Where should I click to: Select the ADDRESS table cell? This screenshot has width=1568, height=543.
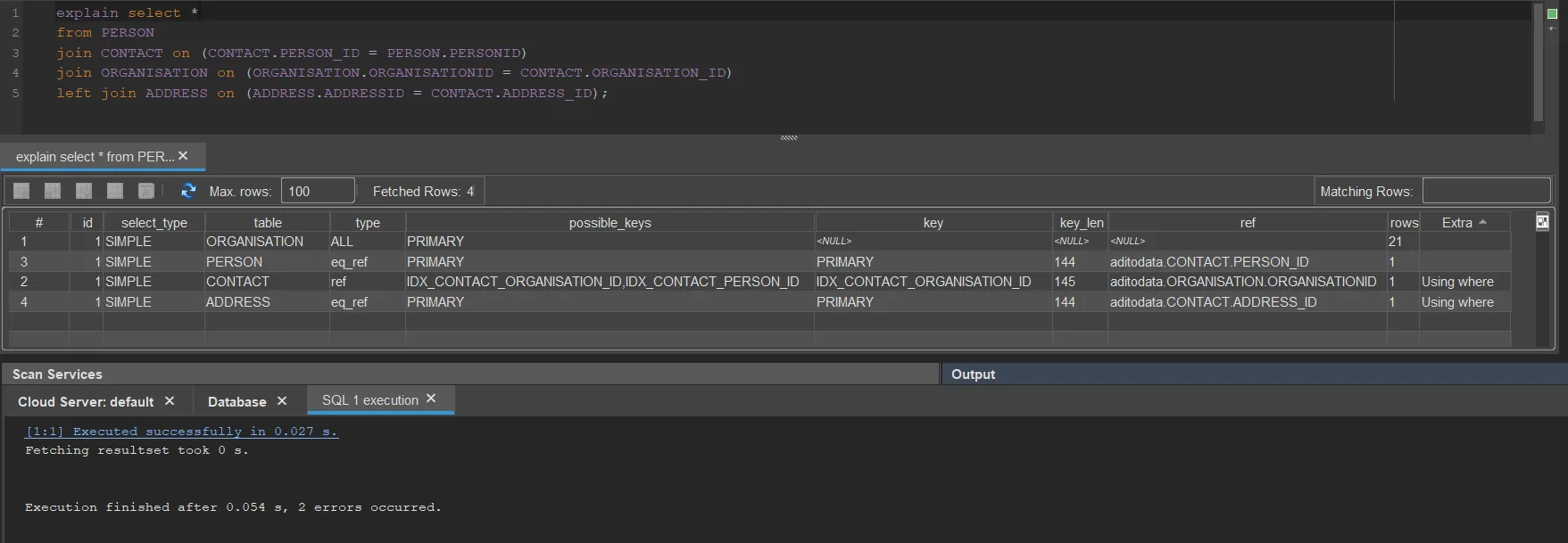(267, 302)
